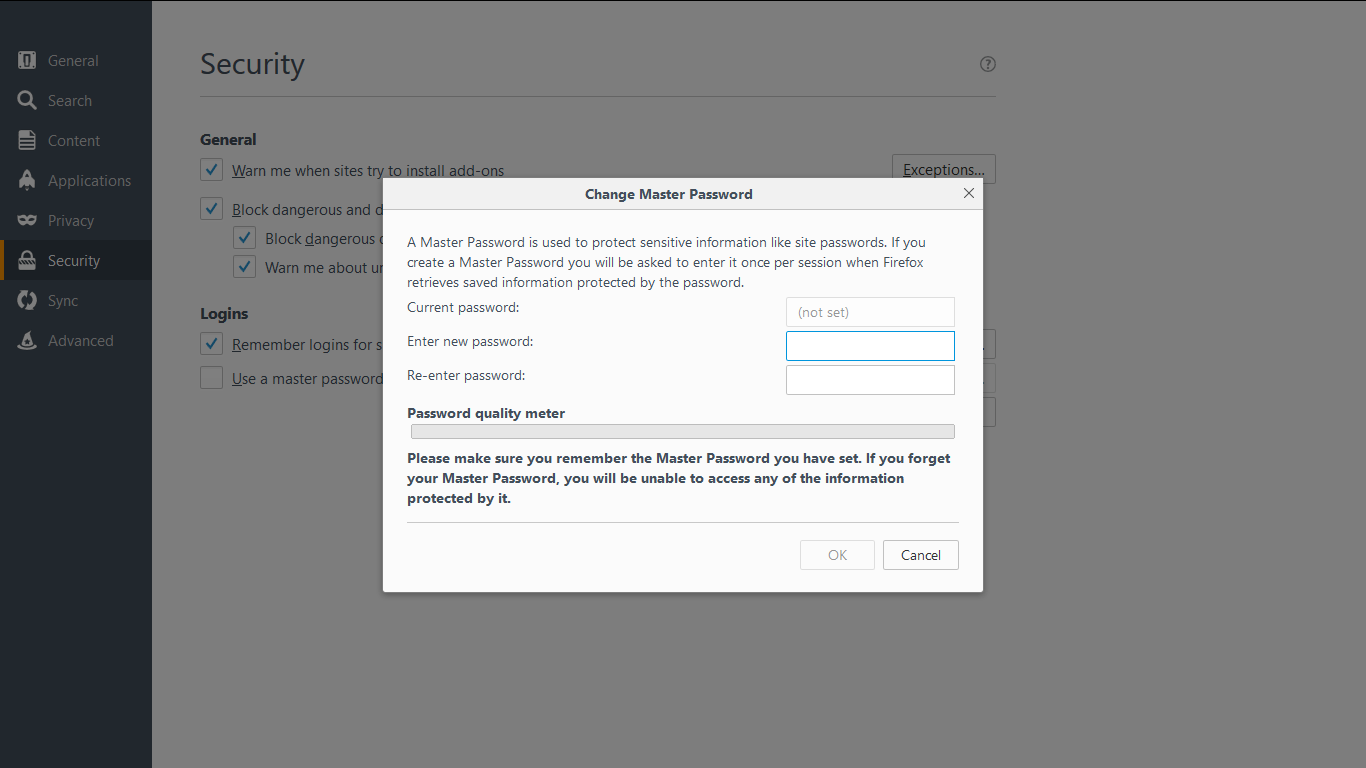Cancel the Change Master Password dialog
The image size is (1366, 768).
[920, 555]
